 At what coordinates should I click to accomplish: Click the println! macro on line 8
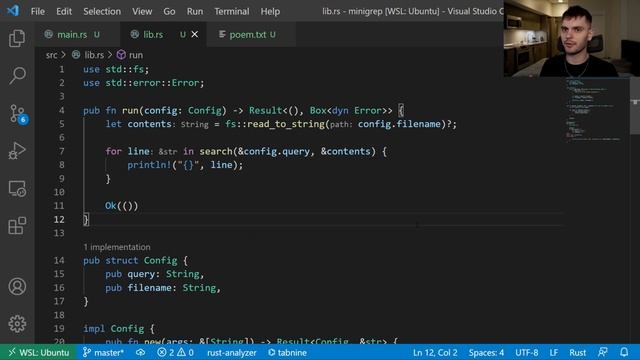point(149,165)
